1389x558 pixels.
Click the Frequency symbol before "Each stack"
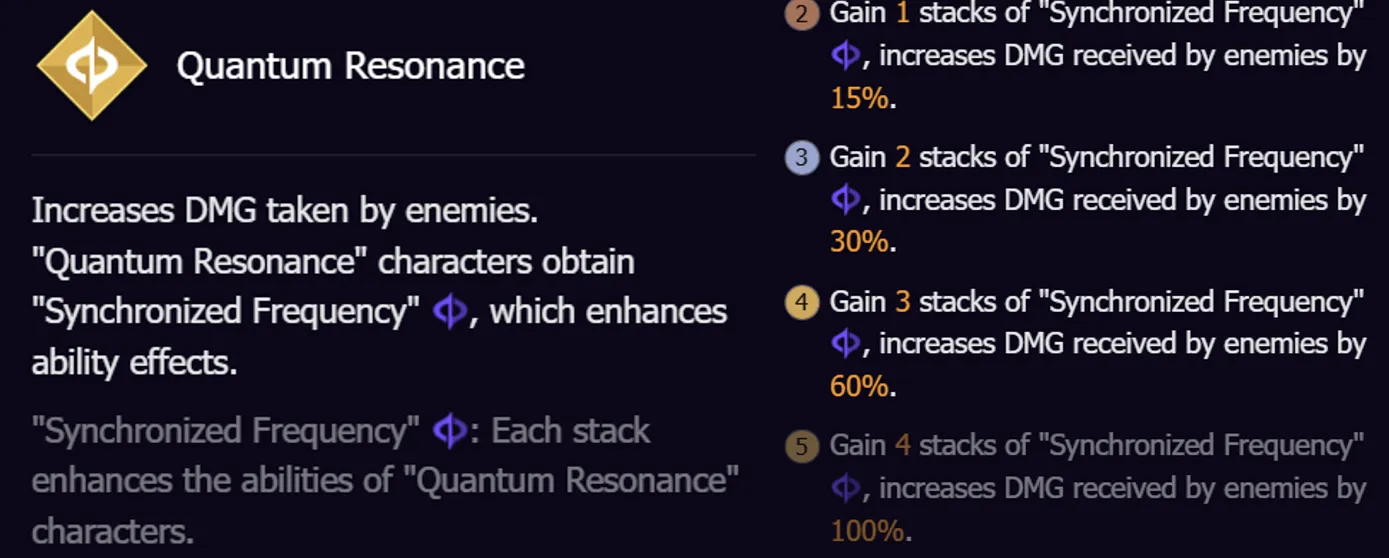pos(449,432)
